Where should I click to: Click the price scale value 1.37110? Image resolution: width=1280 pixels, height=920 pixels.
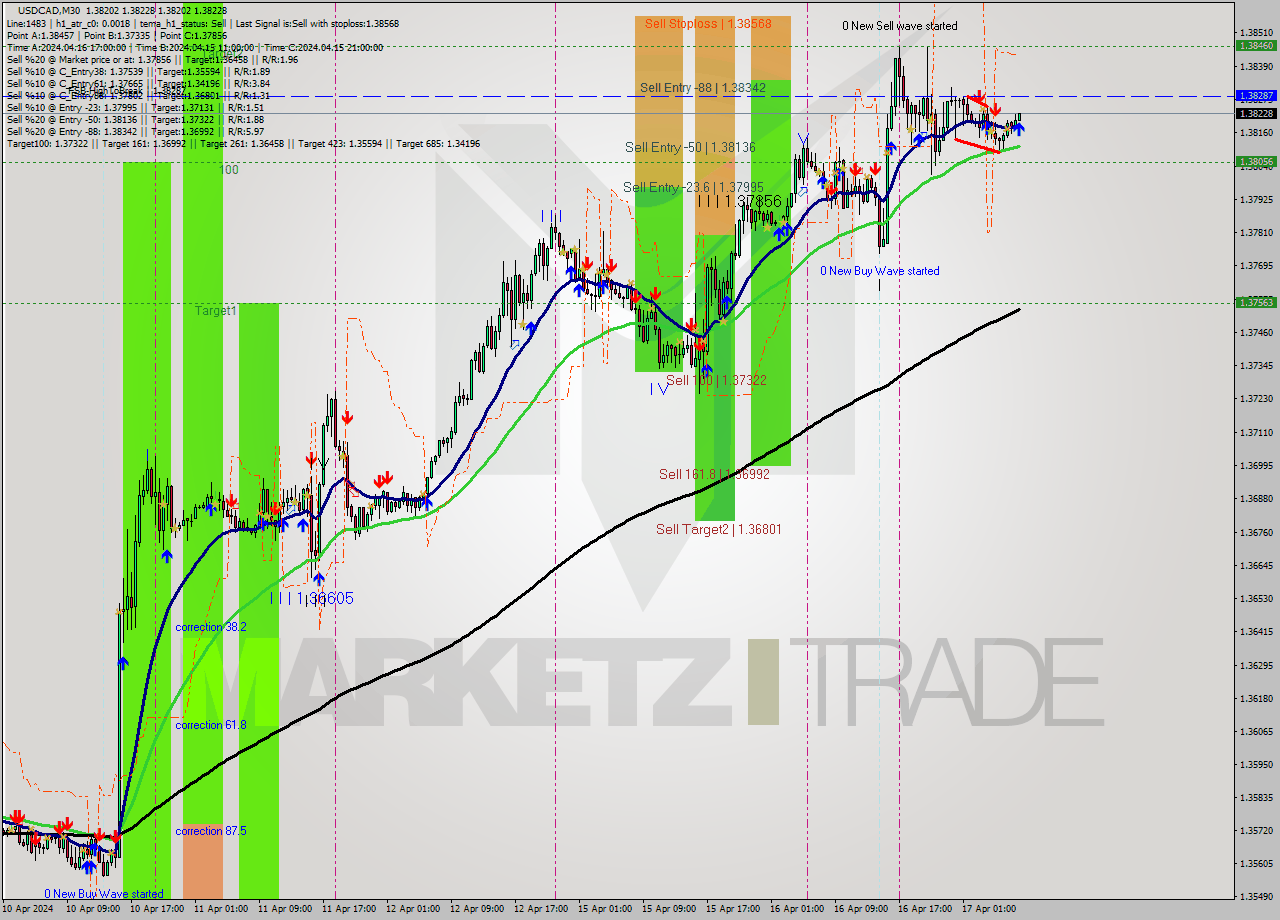click(x=1256, y=432)
